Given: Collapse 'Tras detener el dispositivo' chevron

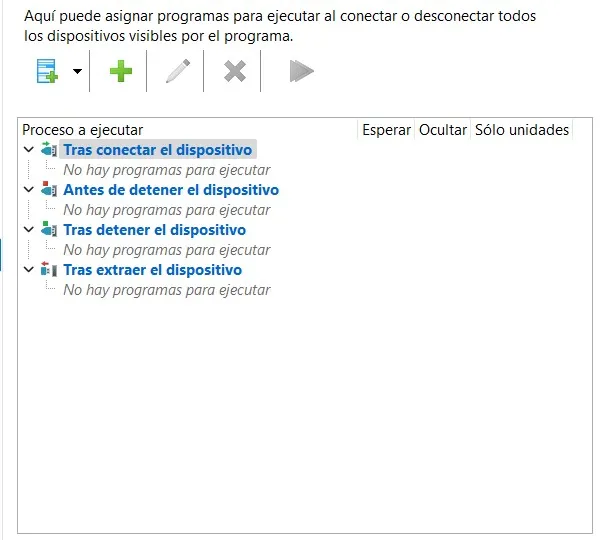Looking at the screenshot, I should tap(29, 230).
